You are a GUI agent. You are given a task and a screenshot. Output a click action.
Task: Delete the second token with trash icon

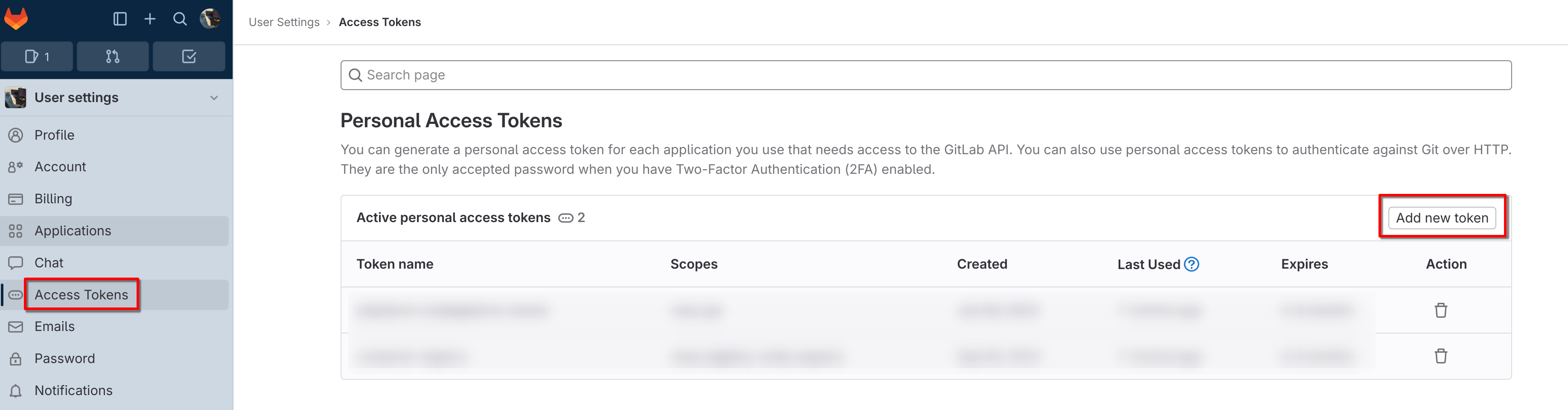pos(1440,356)
